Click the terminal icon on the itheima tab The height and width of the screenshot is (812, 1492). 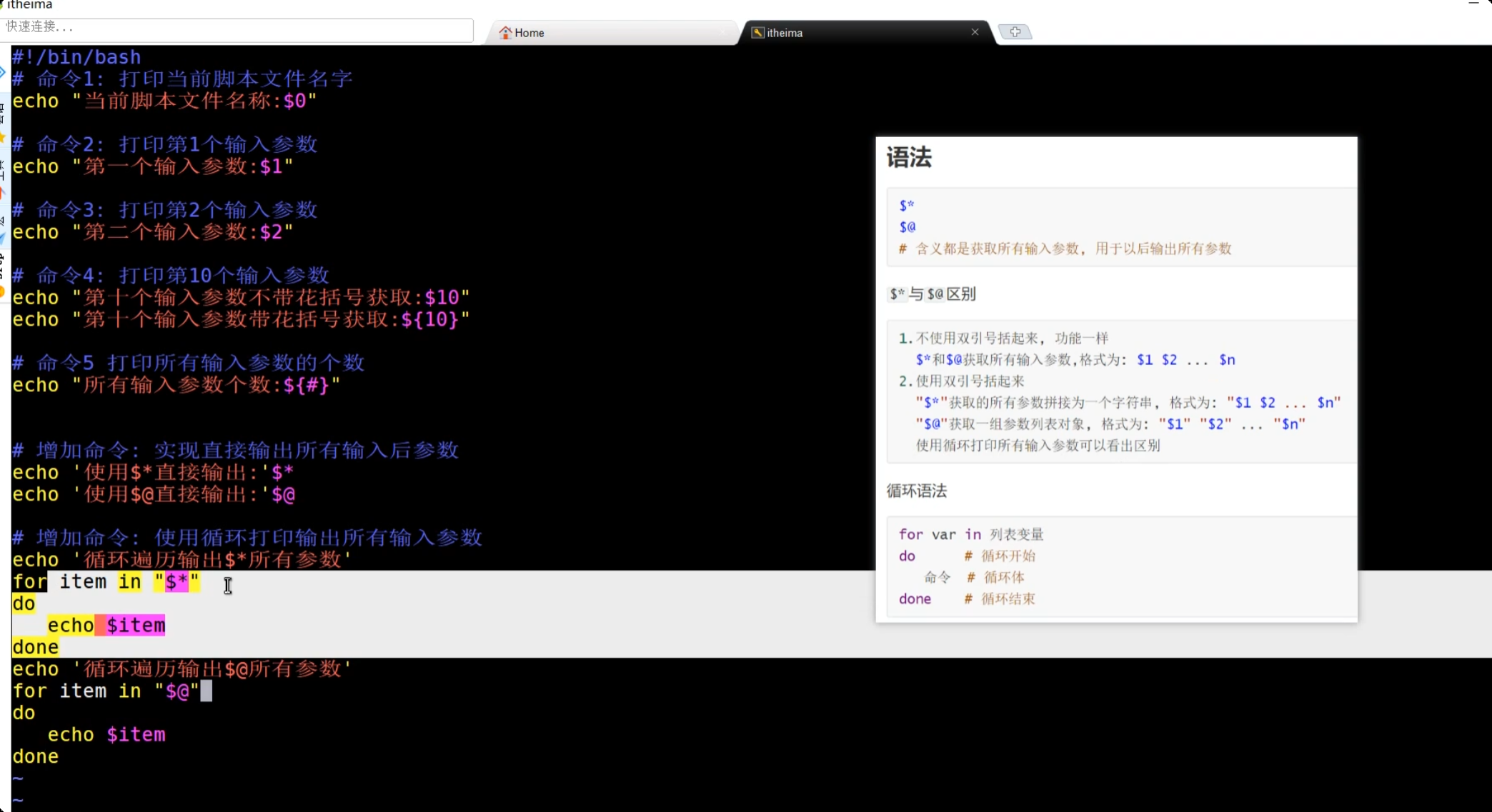[757, 32]
